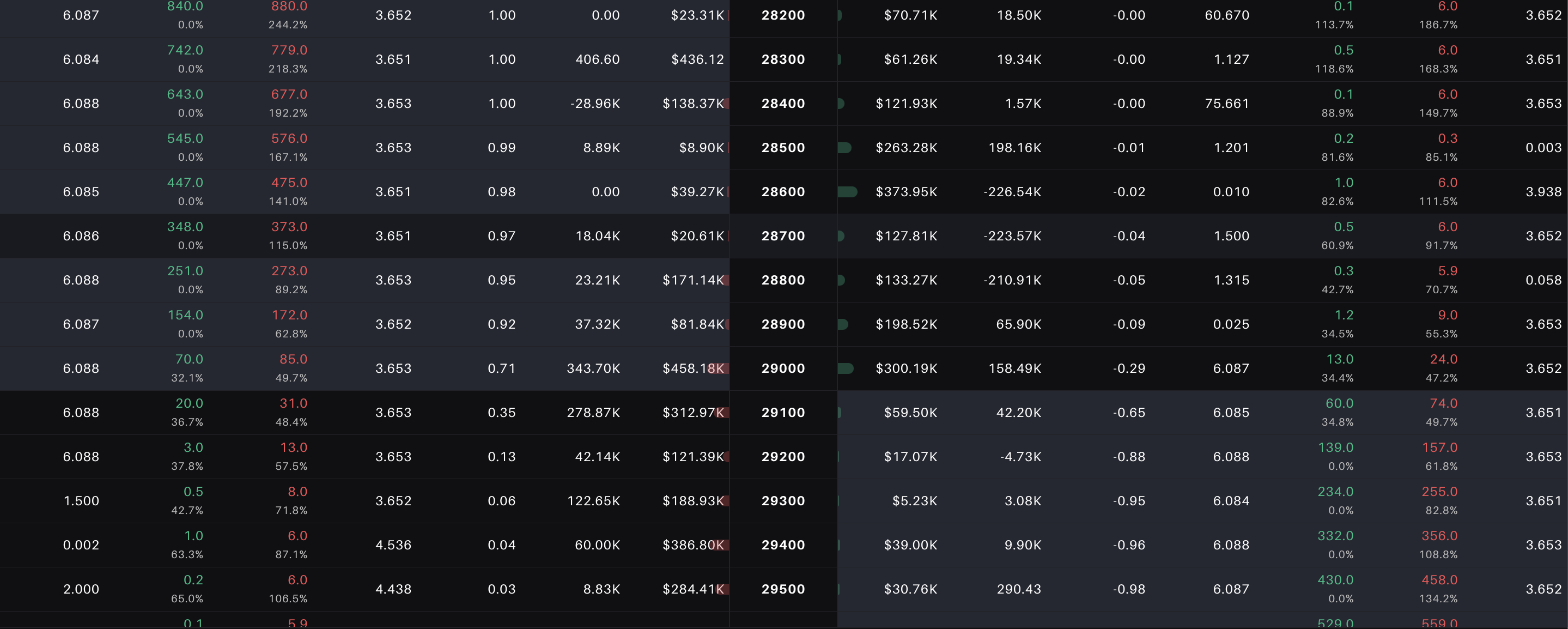Click the green 70.0 call bid price

[x=189, y=359]
